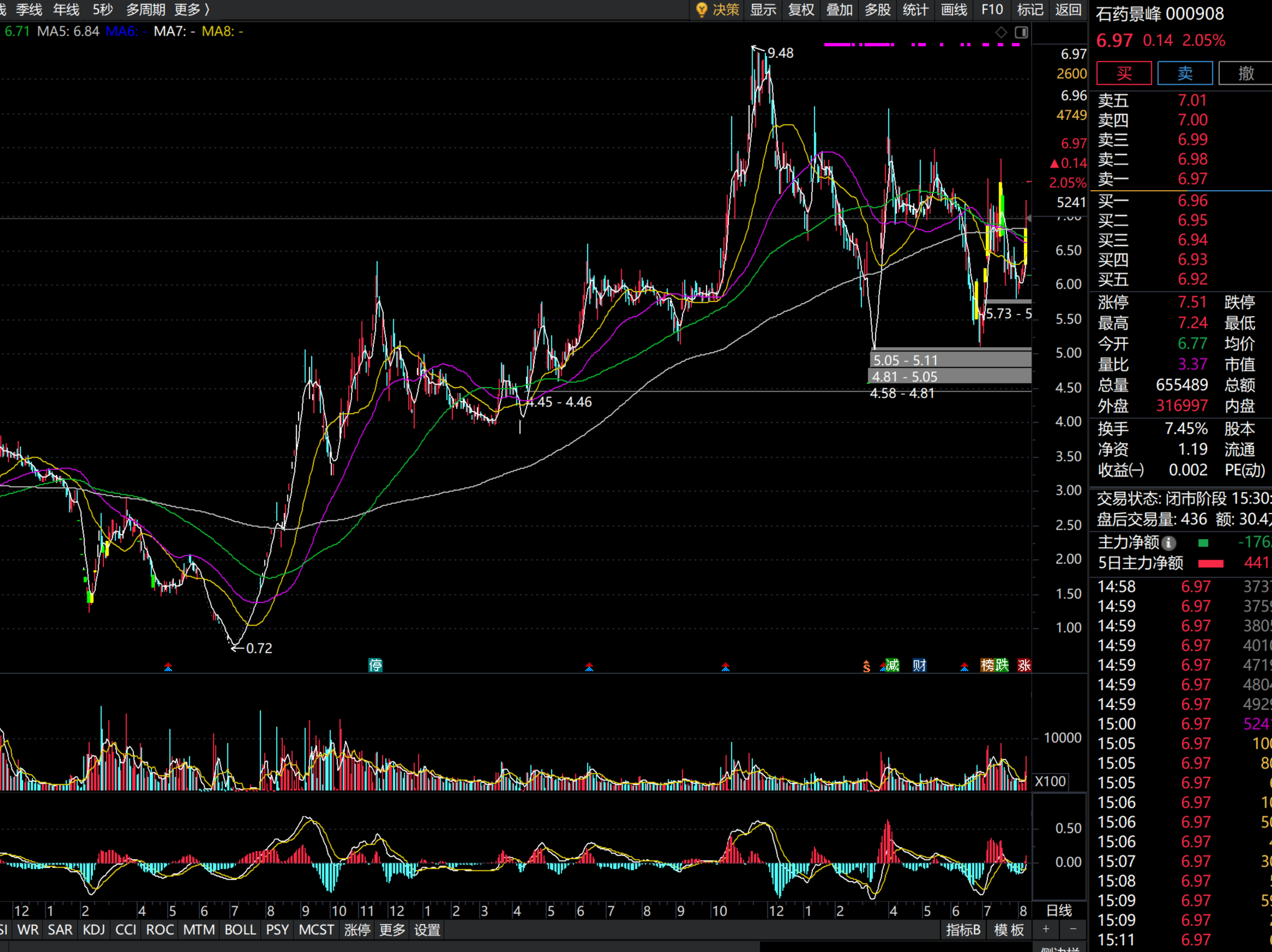Select the KDJ indicator tab
The width and height of the screenshot is (1272, 952).
tap(93, 930)
